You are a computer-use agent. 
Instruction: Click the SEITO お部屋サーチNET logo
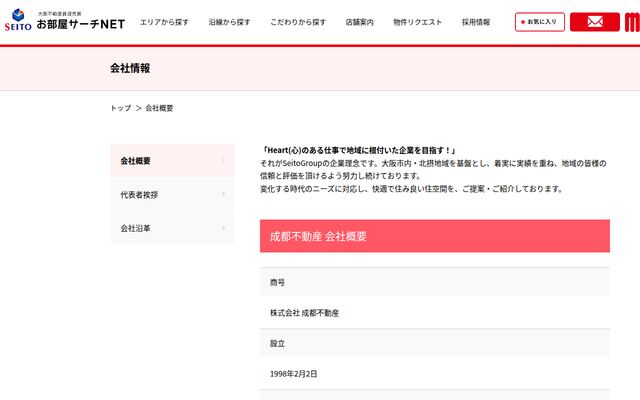click(x=64, y=20)
